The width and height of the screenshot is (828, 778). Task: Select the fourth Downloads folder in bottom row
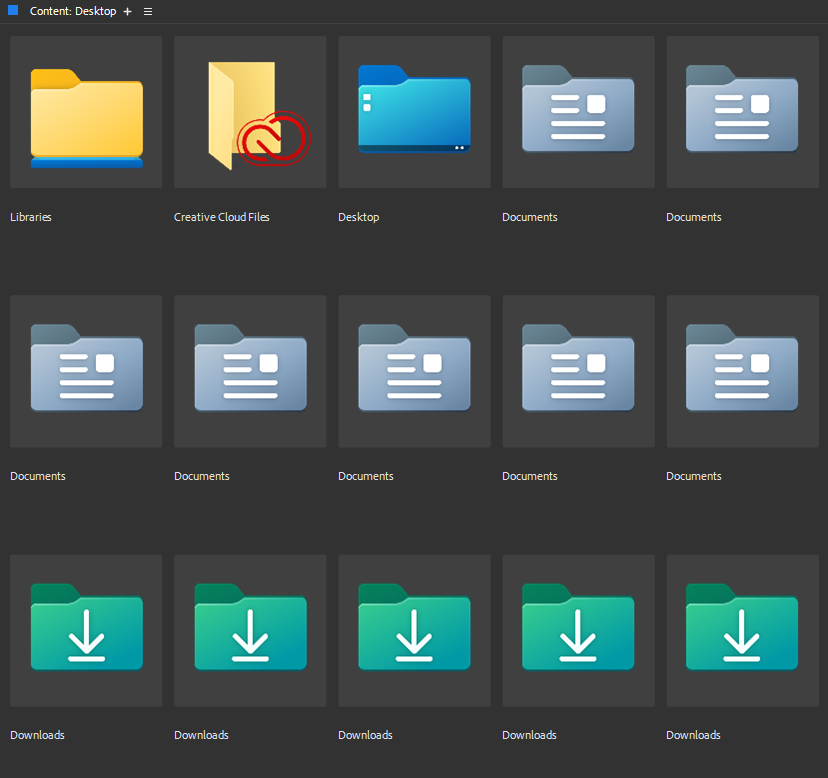coord(577,630)
